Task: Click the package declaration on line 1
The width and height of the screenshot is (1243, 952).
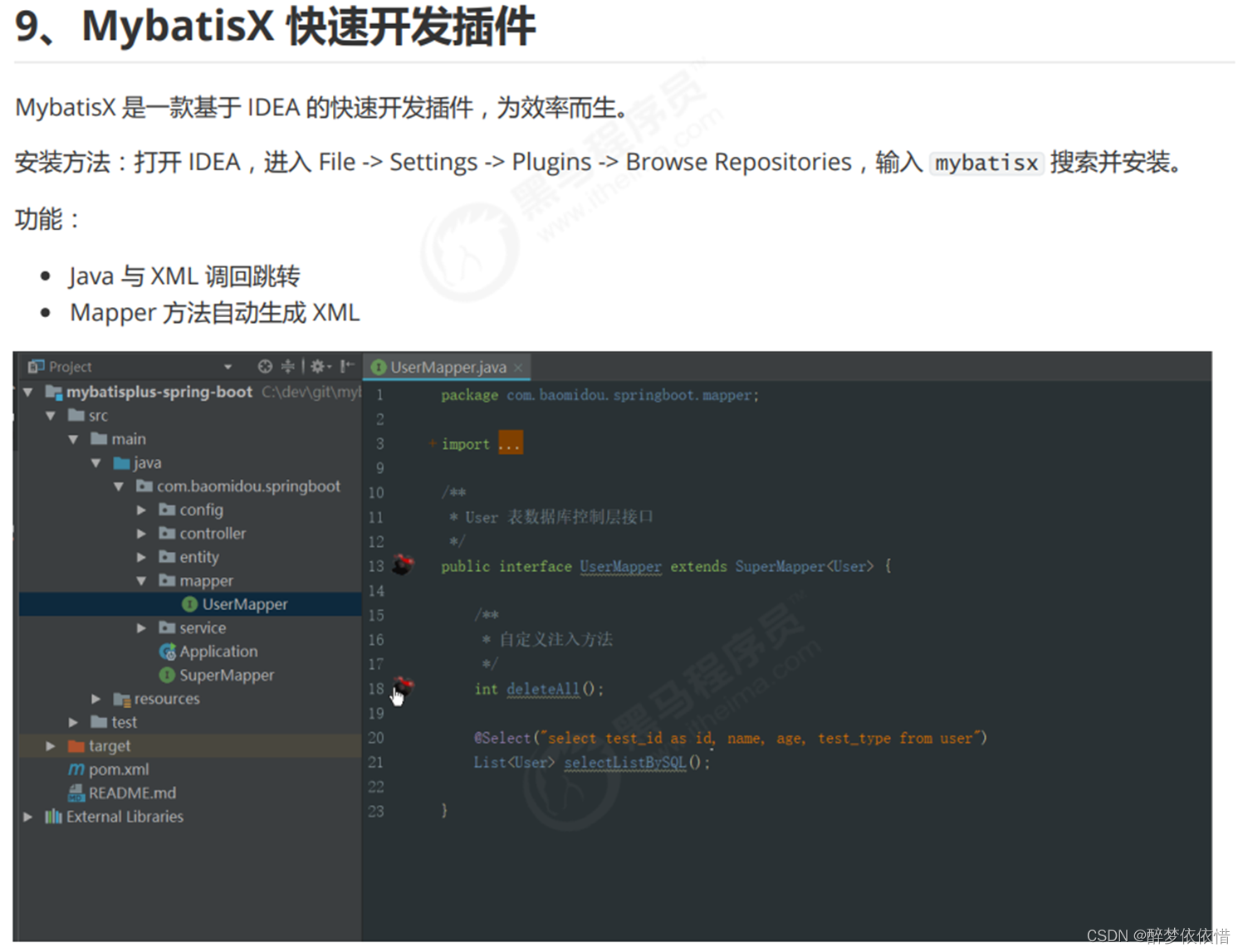Action: [x=599, y=395]
